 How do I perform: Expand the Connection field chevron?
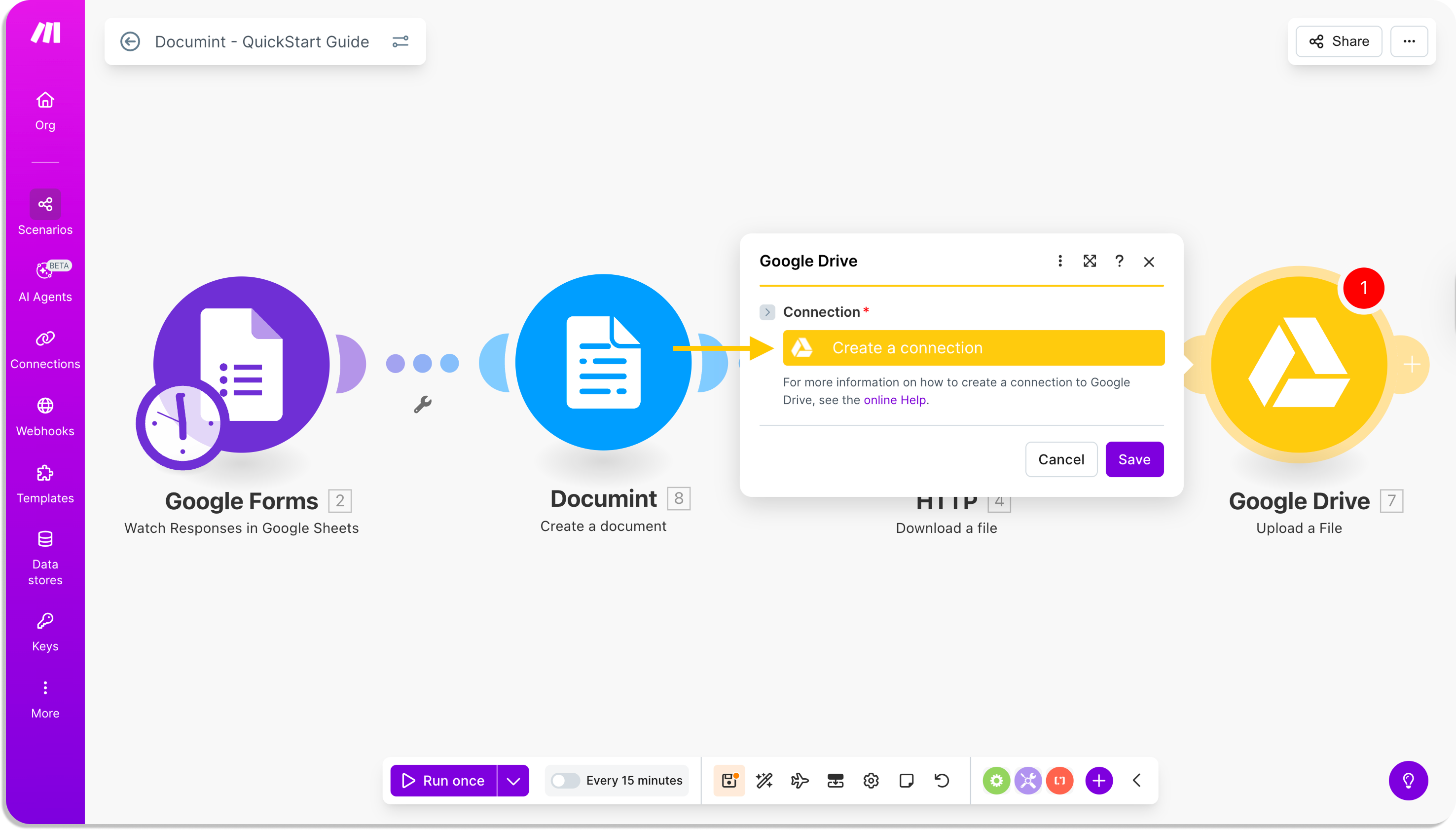[767, 312]
